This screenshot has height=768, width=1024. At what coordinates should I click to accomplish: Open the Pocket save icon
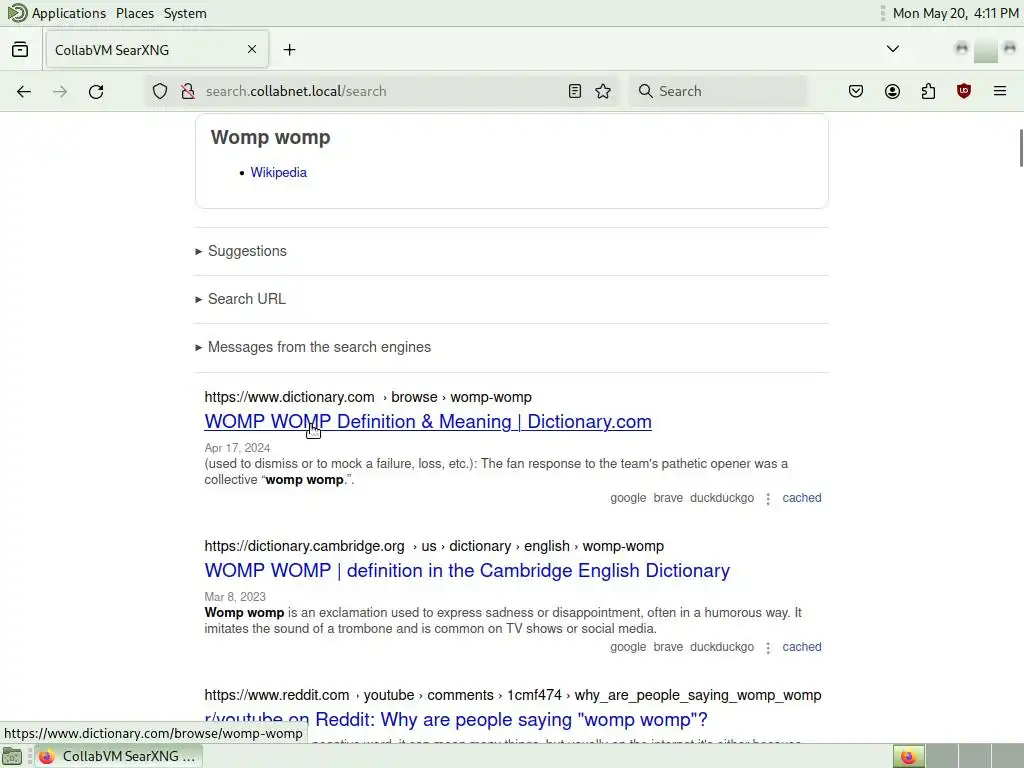tap(856, 91)
